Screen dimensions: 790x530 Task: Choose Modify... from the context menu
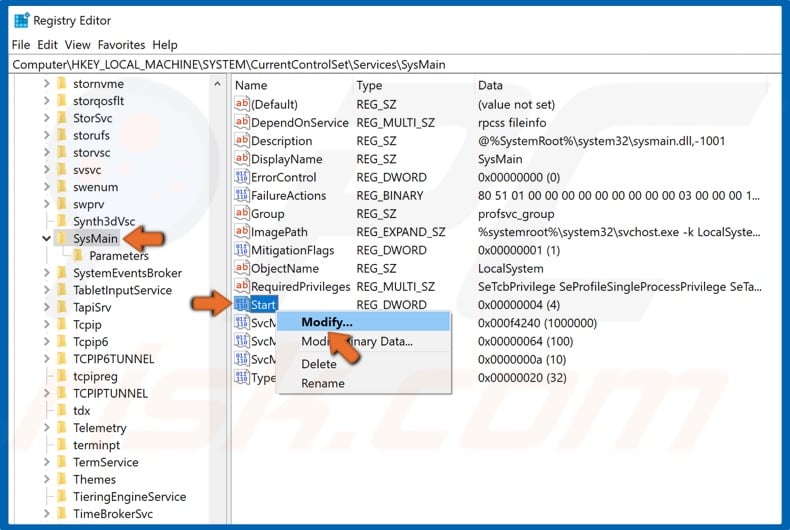pos(363,322)
